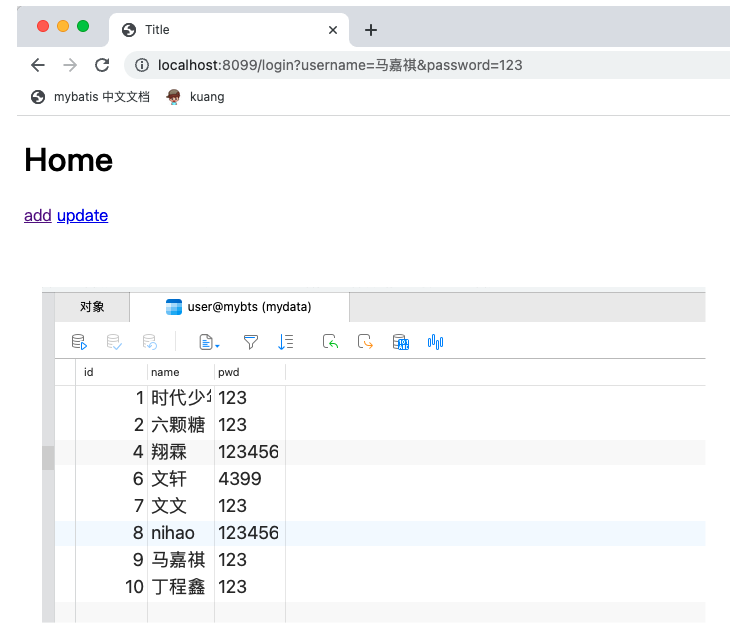Screen dimensions: 753x623
Task: Open a new browser tab with plus
Action: coord(371,30)
